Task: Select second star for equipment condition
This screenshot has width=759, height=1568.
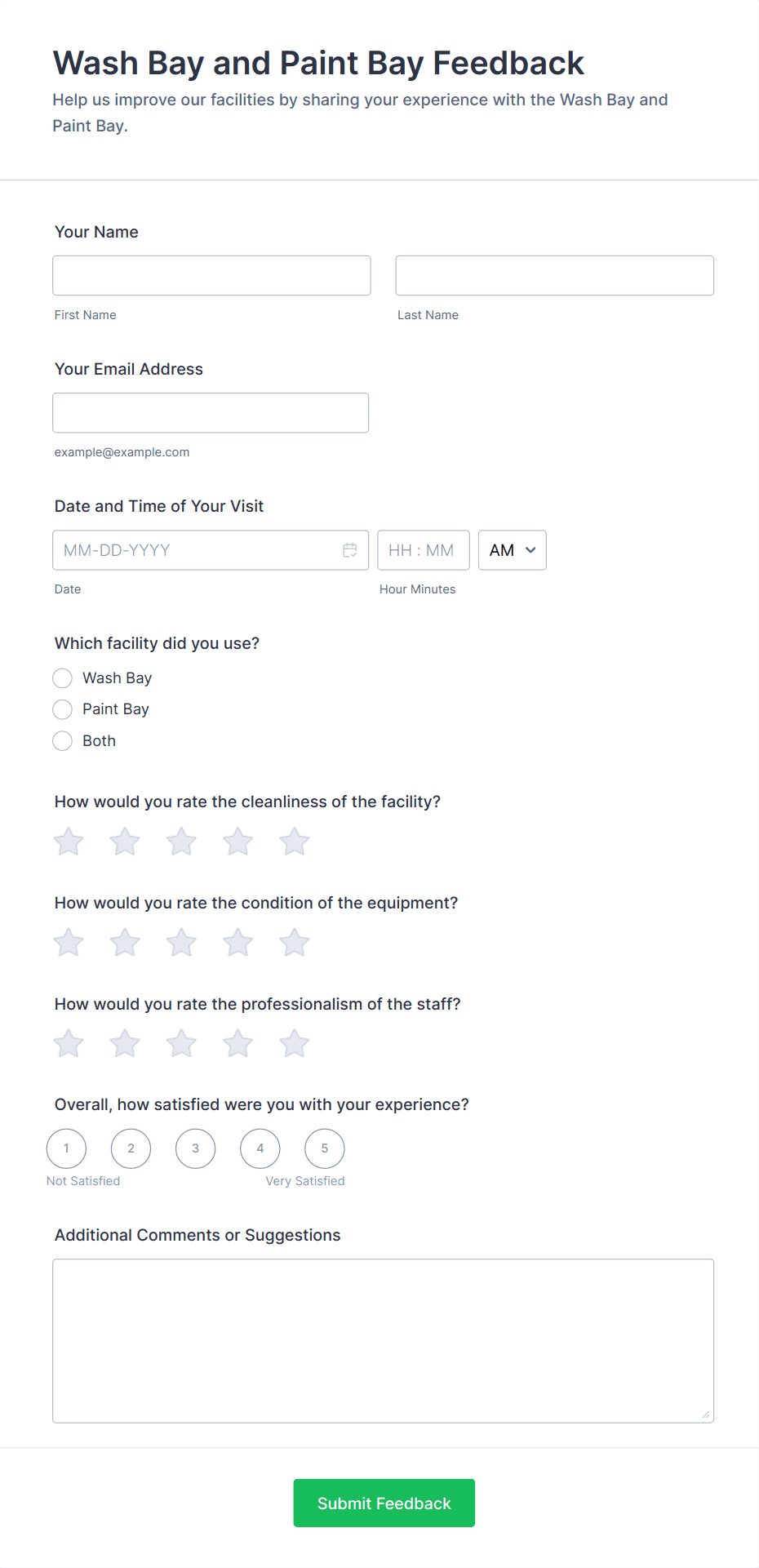Action: [125, 943]
